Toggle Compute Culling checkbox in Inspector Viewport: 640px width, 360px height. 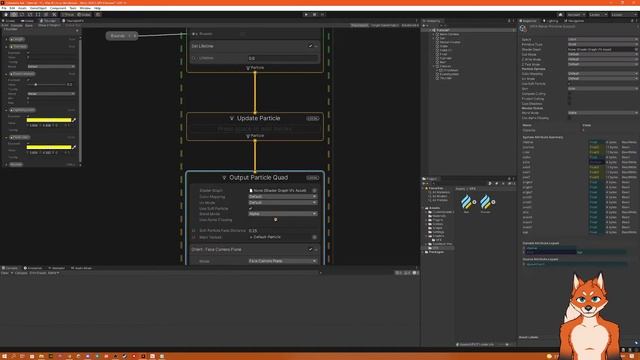click(570, 93)
